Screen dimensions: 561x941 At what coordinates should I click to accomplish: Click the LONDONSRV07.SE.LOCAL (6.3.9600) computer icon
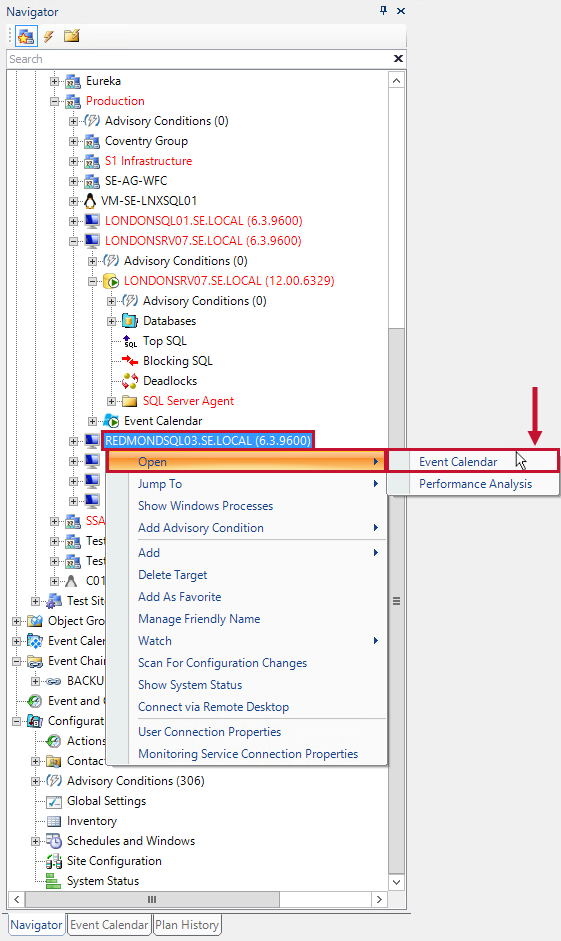92,241
